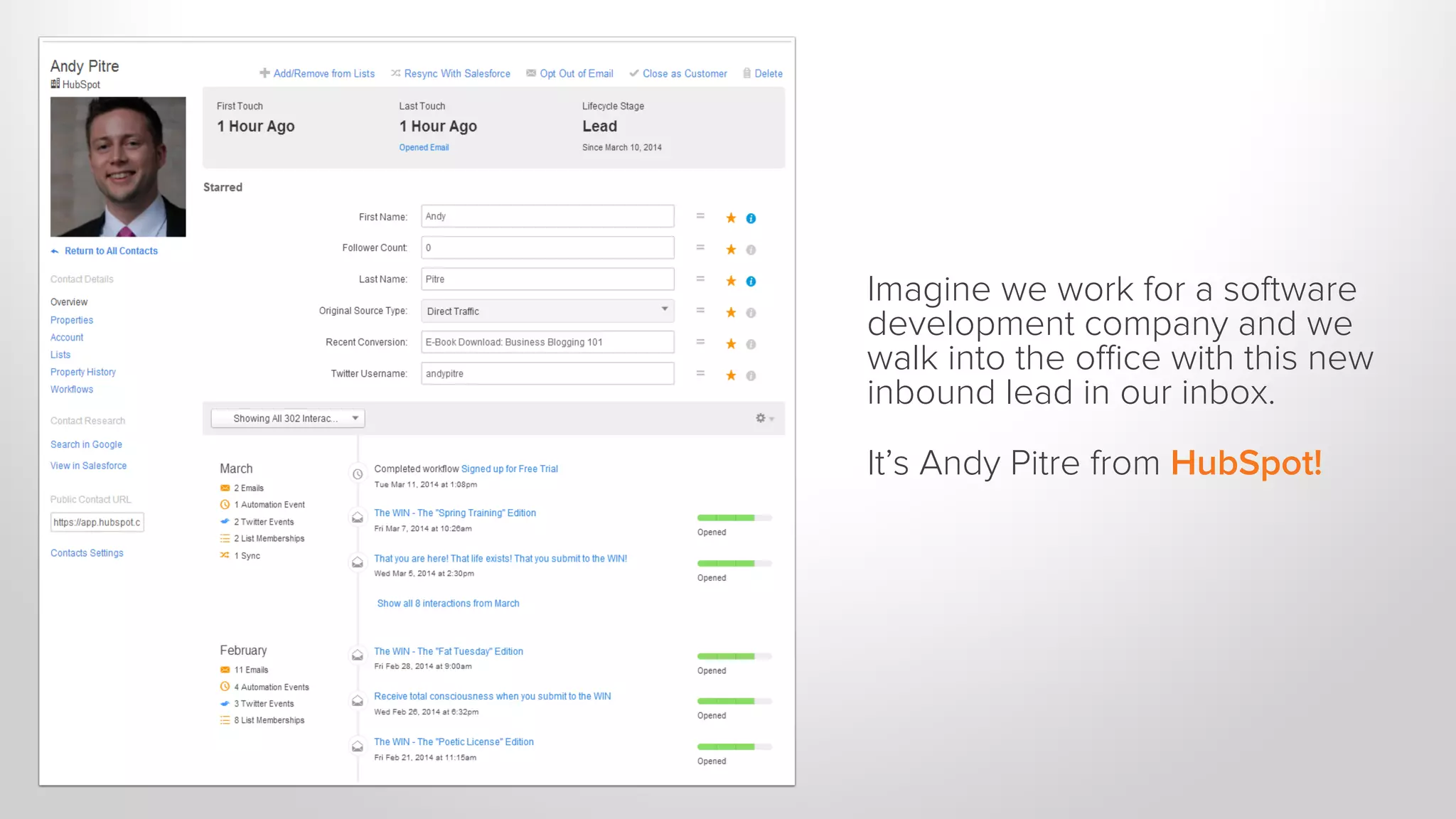Image resolution: width=1456 pixels, height=819 pixels.
Task: Unstar the First Name property
Action: 731,218
